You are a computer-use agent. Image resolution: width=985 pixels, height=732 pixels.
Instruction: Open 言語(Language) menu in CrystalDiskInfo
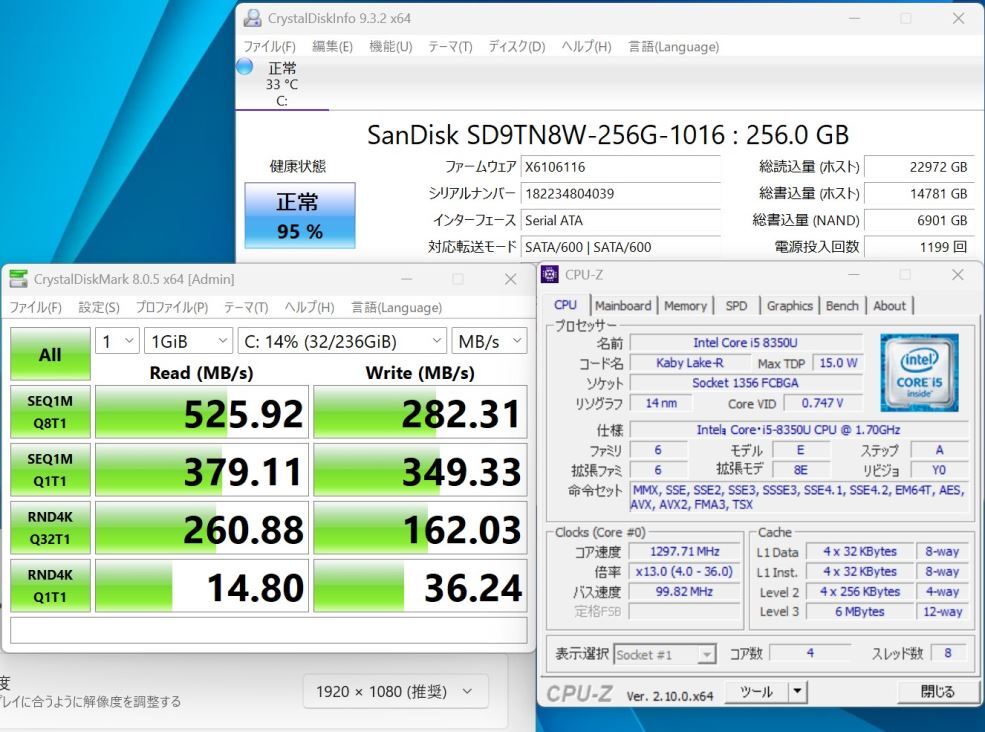[x=673, y=46]
